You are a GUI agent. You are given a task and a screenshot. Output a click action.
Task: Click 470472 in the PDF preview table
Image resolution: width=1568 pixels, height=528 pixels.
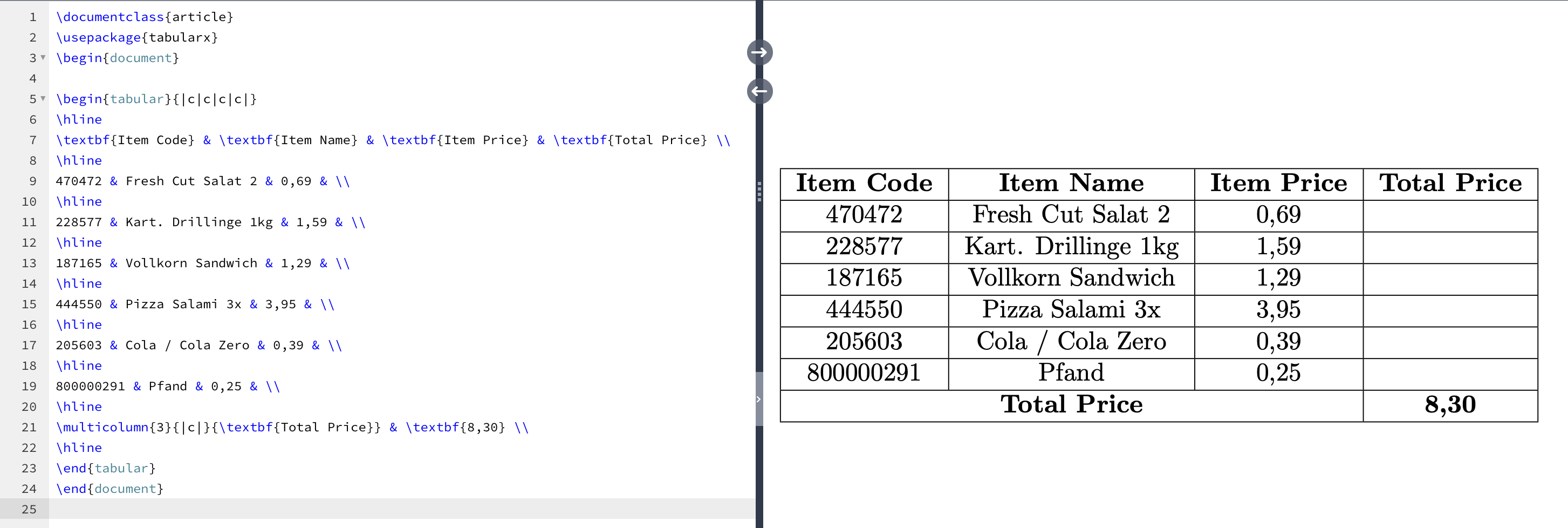pyautogui.click(x=864, y=214)
